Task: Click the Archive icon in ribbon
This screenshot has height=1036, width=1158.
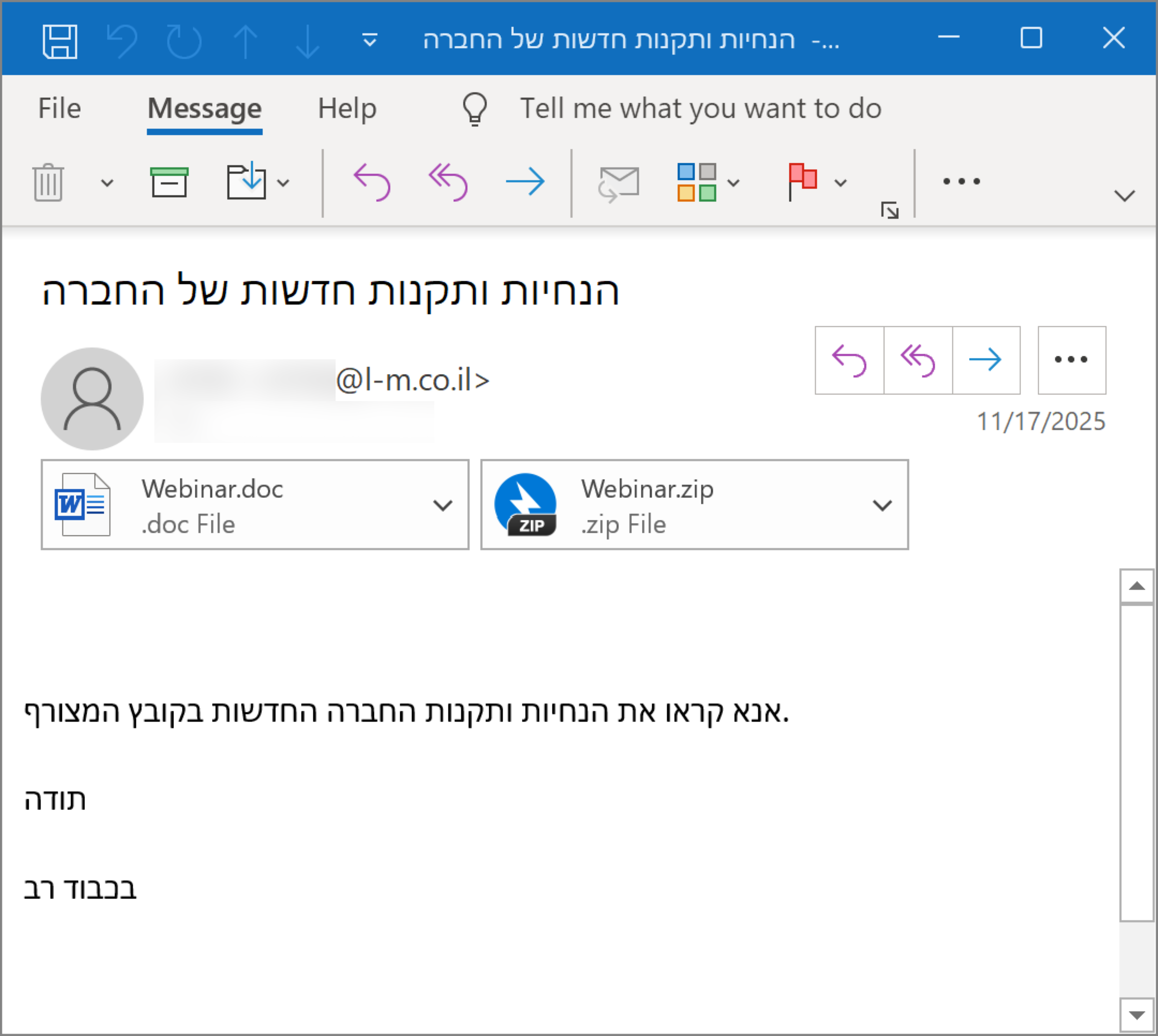Action: click(x=169, y=182)
